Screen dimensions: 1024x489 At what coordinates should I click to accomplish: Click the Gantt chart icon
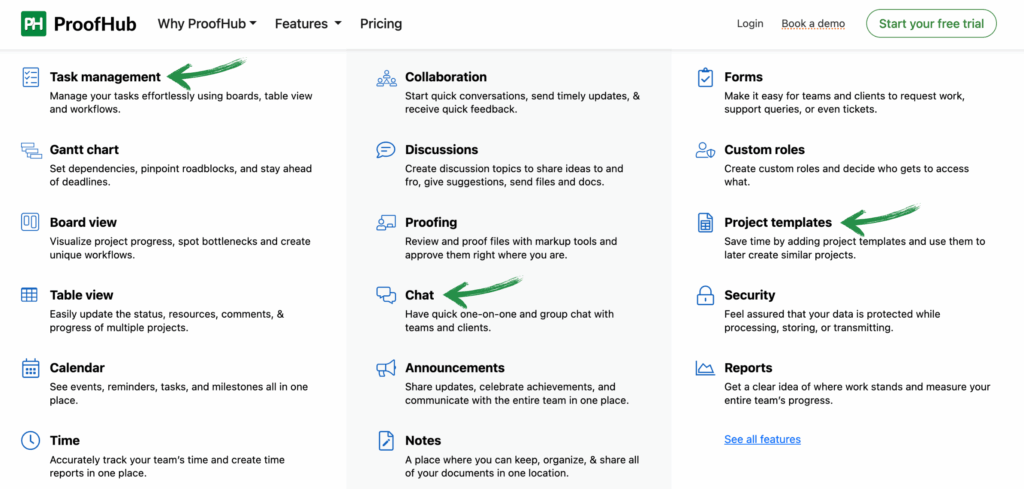pyautogui.click(x=30, y=150)
